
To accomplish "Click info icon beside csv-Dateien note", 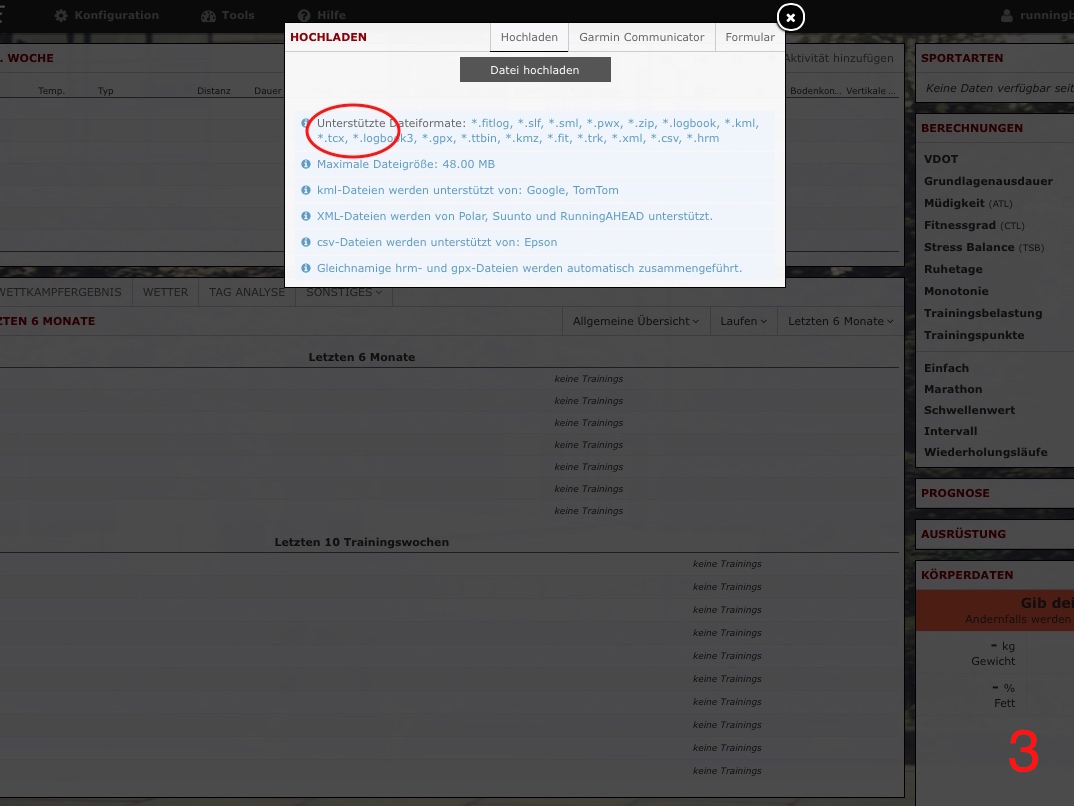I will pyautogui.click(x=306, y=242).
